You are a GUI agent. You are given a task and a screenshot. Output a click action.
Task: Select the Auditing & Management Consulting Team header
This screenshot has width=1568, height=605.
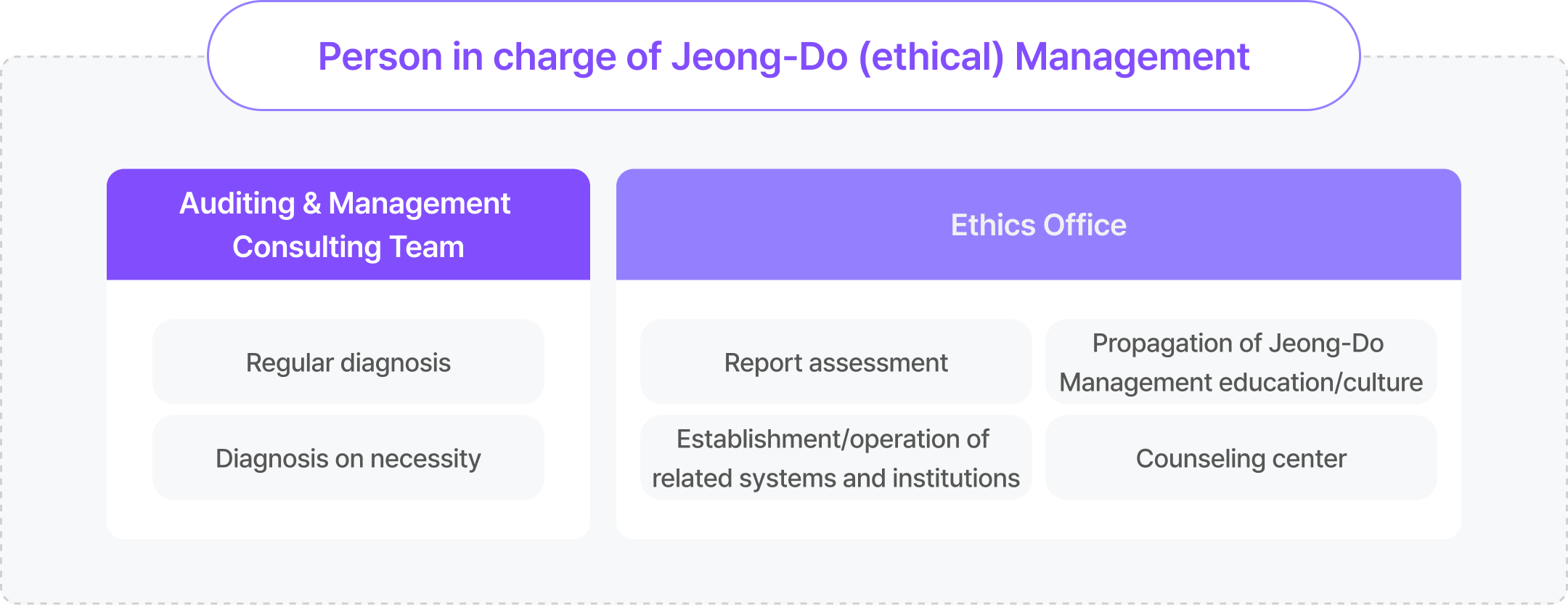(x=348, y=225)
